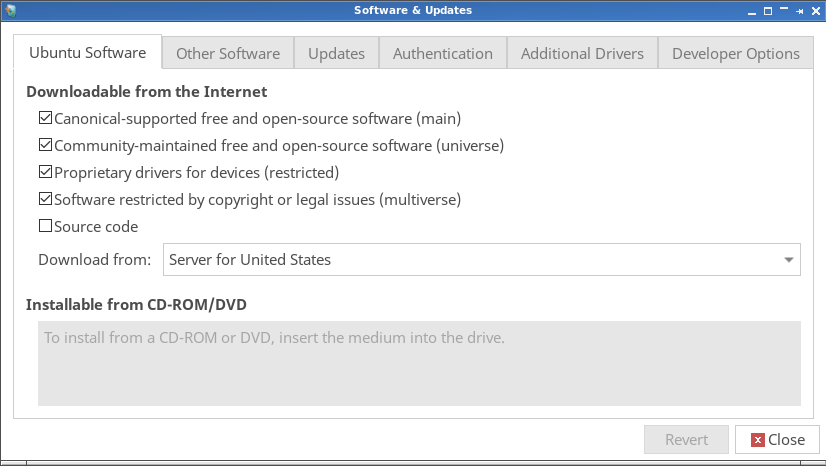Screen dimensions: 826x466
Task: Maximize the Software & Updates window
Action: (768, 11)
